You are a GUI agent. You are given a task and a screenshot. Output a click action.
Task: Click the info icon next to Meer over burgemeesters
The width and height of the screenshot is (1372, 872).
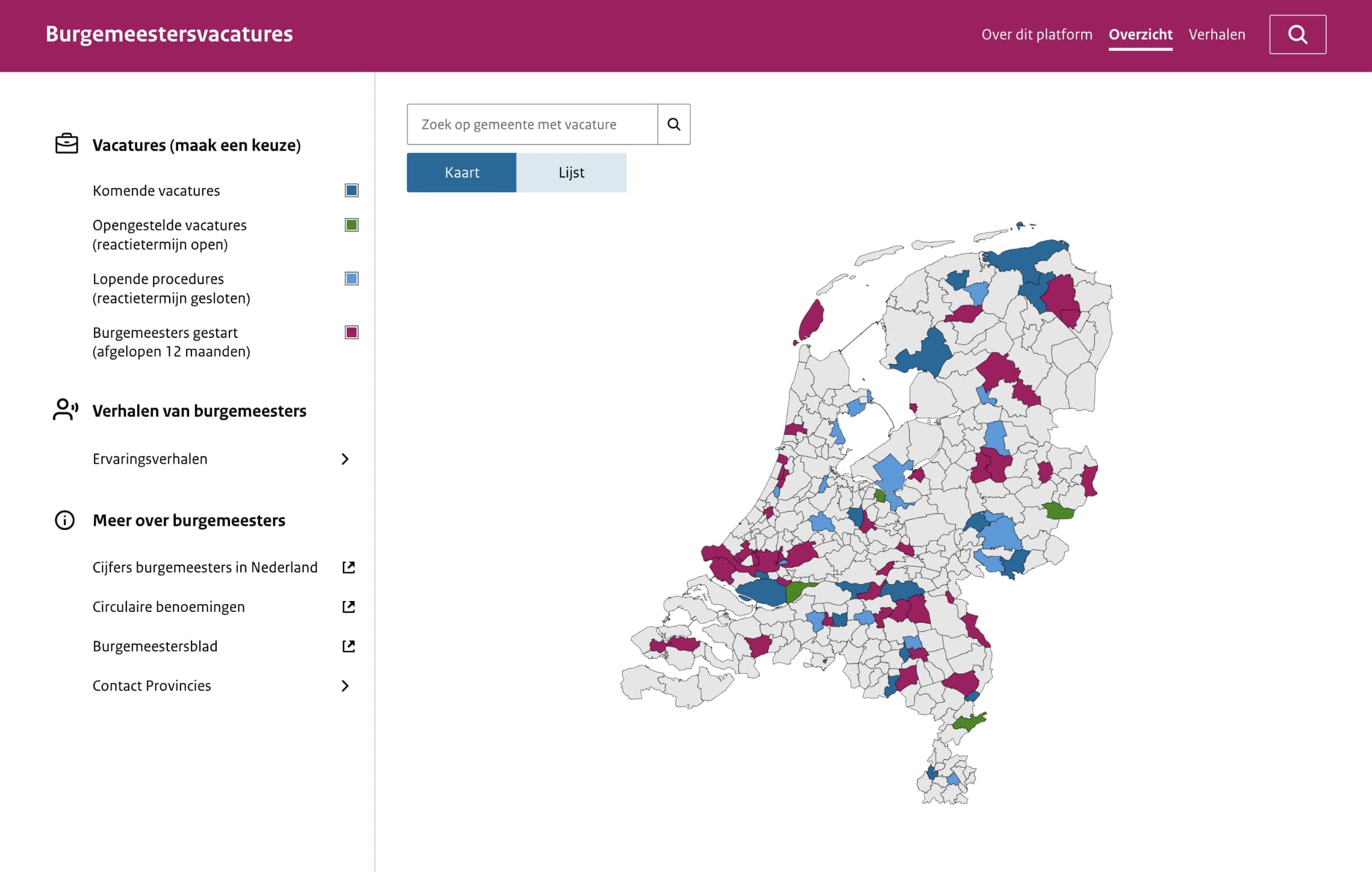click(x=65, y=520)
